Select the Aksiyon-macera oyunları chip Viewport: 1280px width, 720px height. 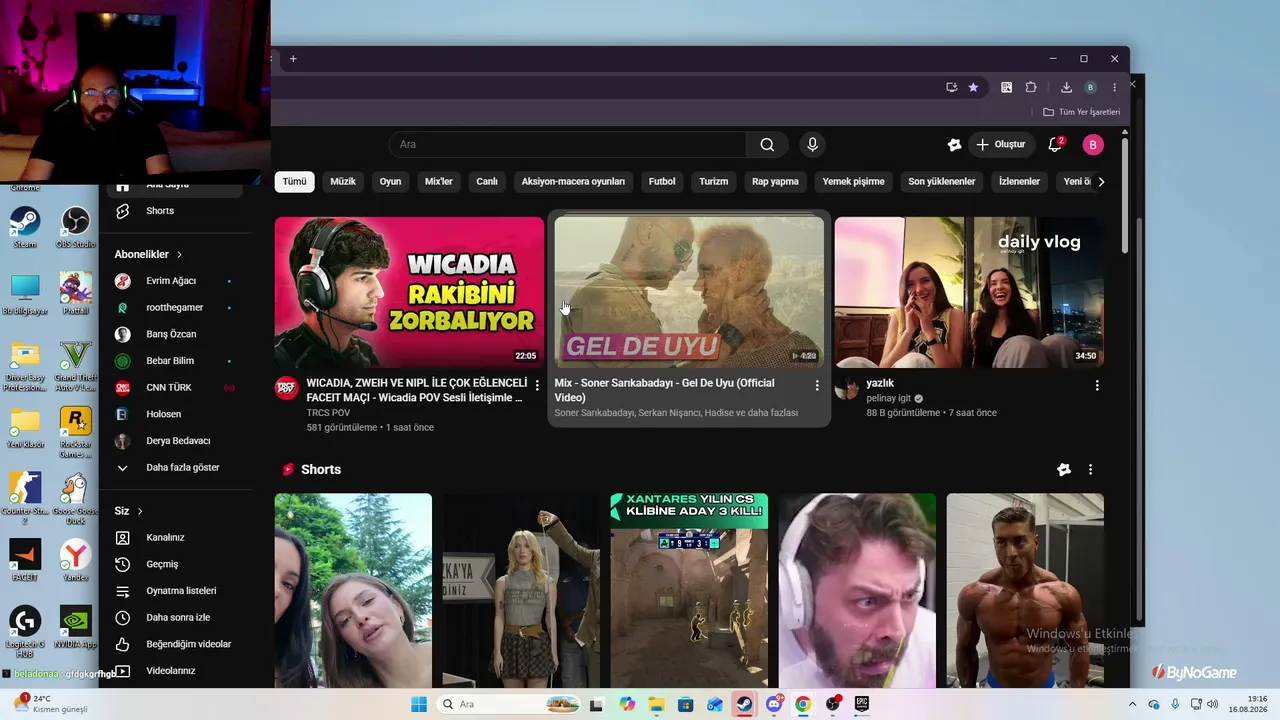(x=573, y=182)
